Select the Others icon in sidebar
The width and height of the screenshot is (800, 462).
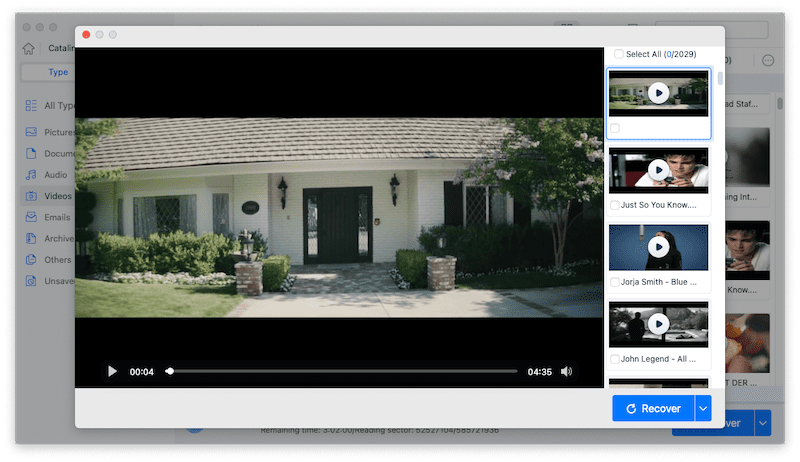[31, 260]
